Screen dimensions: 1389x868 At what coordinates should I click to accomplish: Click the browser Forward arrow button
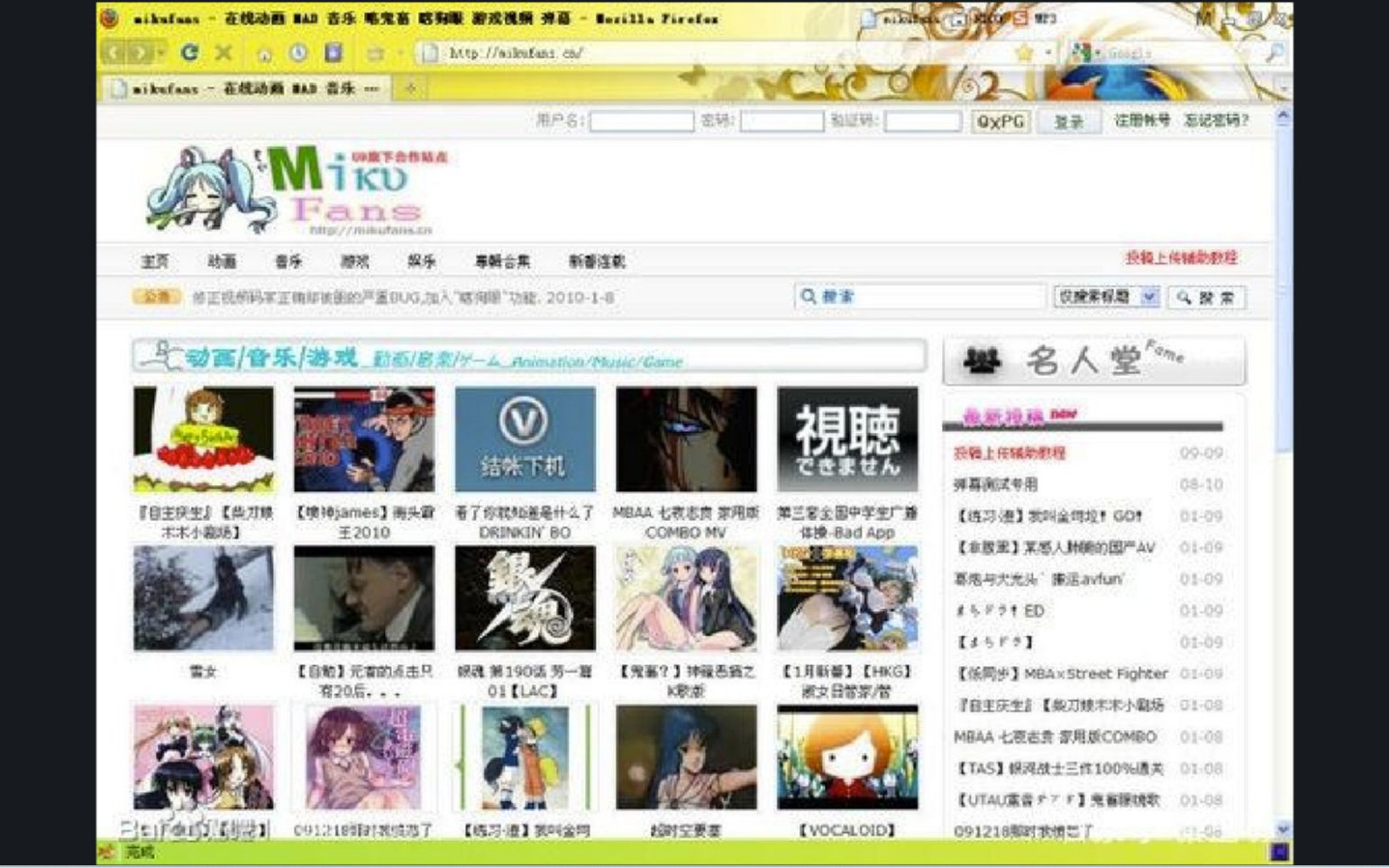[140, 53]
